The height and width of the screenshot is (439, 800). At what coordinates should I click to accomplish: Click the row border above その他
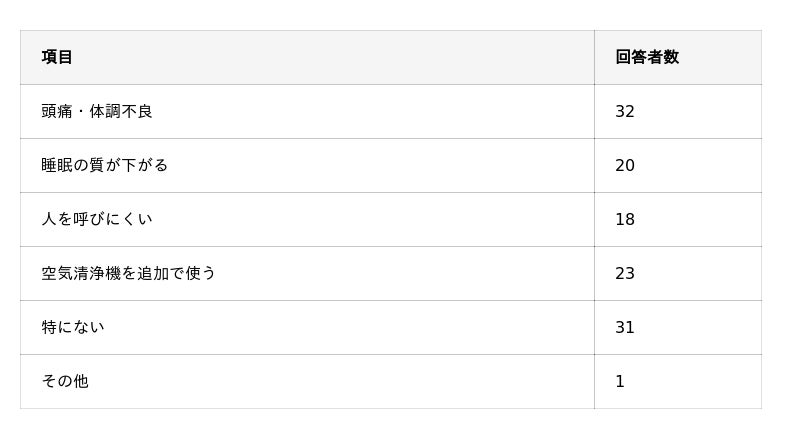click(300, 354)
